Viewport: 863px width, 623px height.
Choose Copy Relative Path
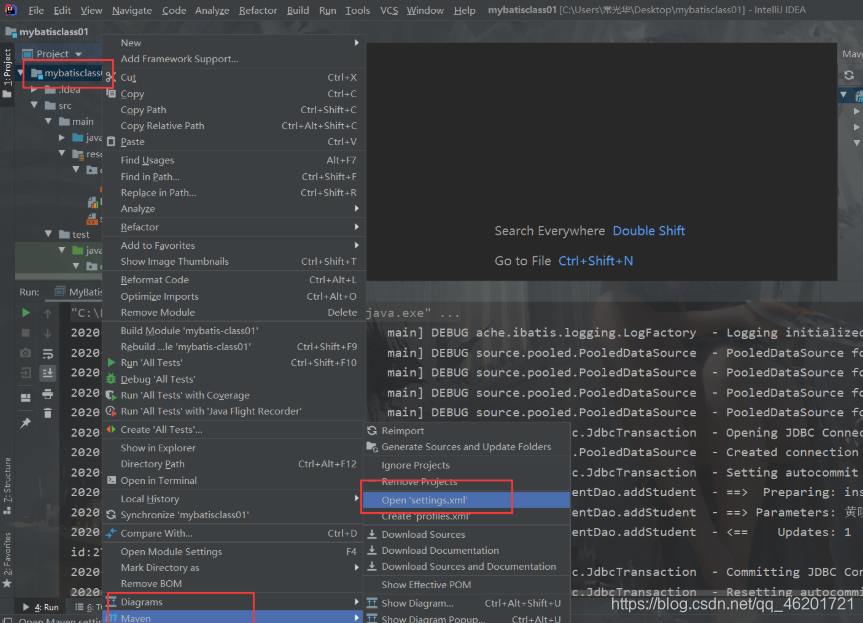[234, 126]
